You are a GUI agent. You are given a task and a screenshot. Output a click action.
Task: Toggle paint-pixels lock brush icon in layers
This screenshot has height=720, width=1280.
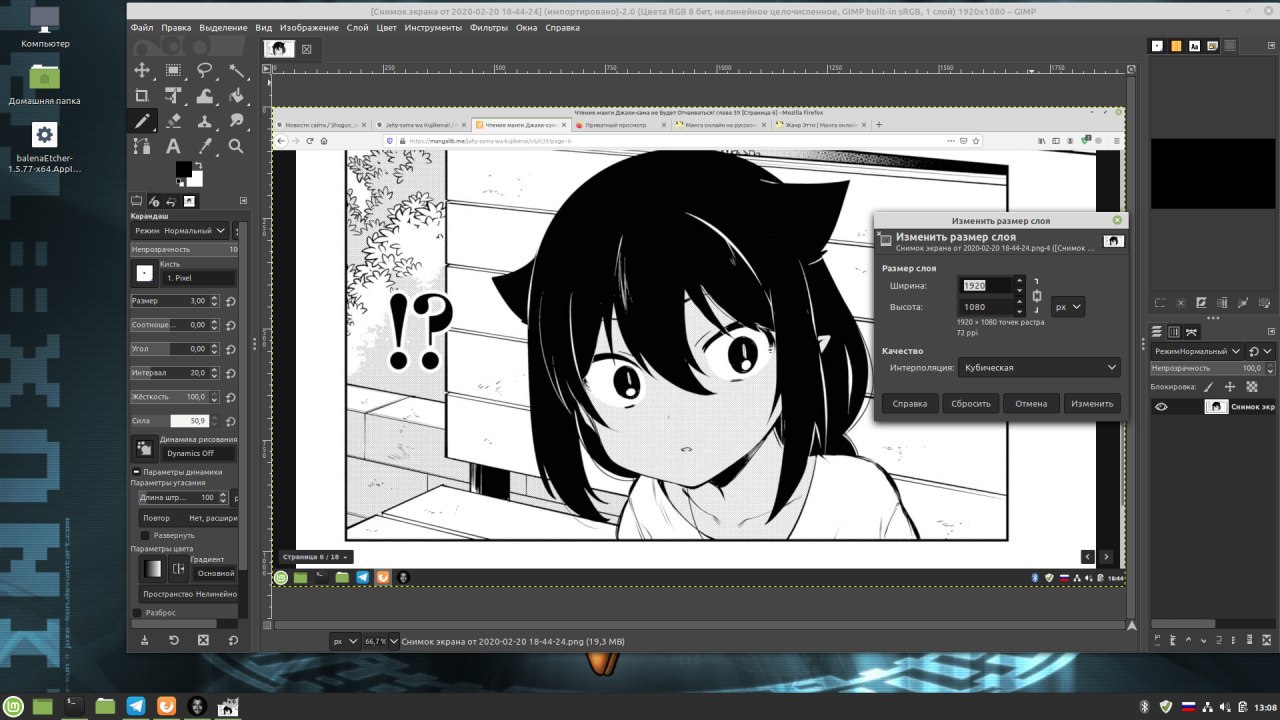[x=1207, y=386]
